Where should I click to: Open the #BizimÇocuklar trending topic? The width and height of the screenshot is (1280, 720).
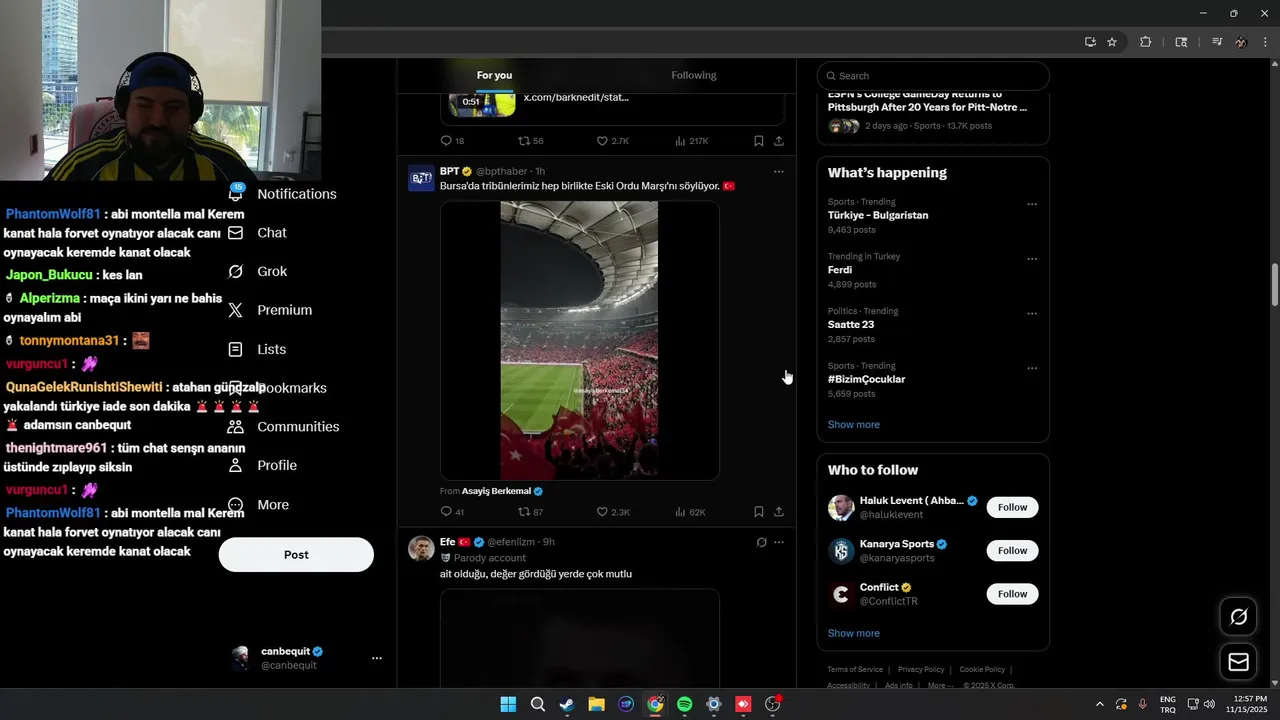(x=866, y=379)
